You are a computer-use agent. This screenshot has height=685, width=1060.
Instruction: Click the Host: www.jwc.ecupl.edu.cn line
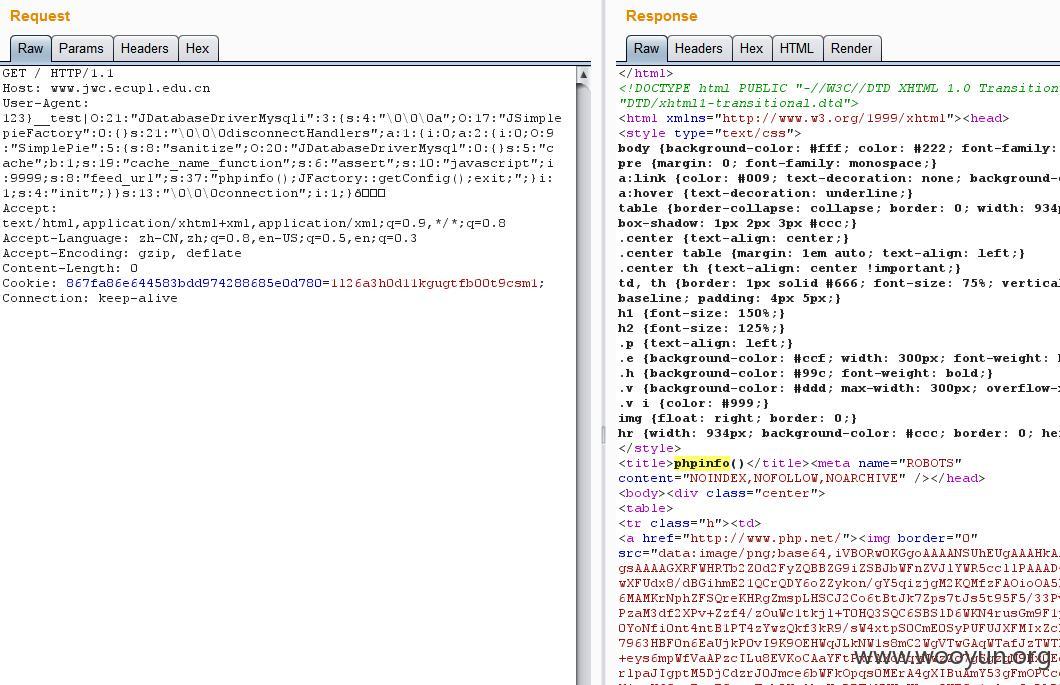[106, 89]
